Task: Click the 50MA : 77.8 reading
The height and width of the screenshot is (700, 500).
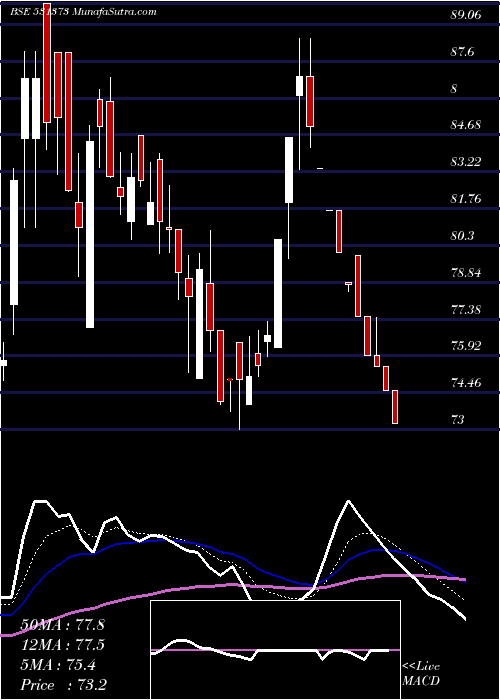Action: pos(62,625)
